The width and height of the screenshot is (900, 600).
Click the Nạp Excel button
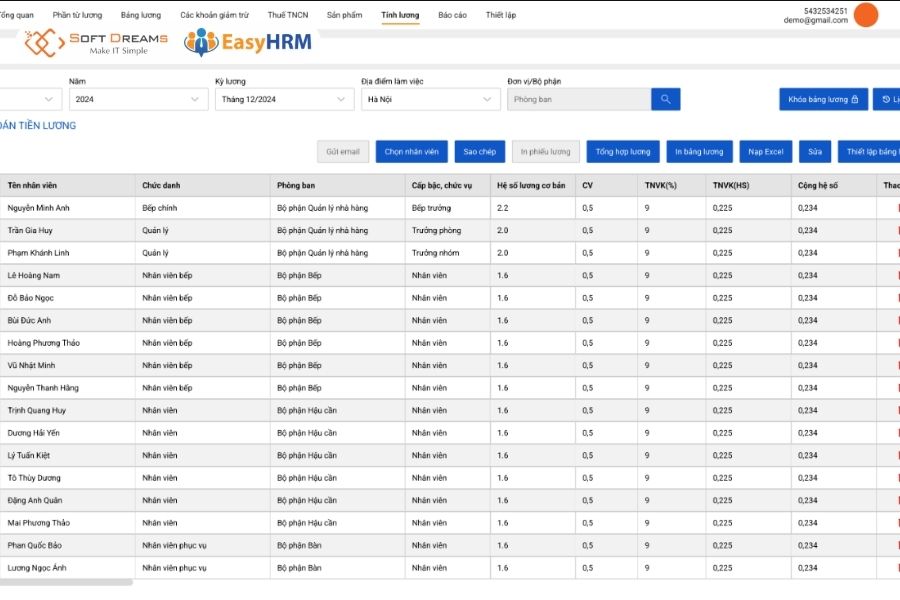pos(766,152)
